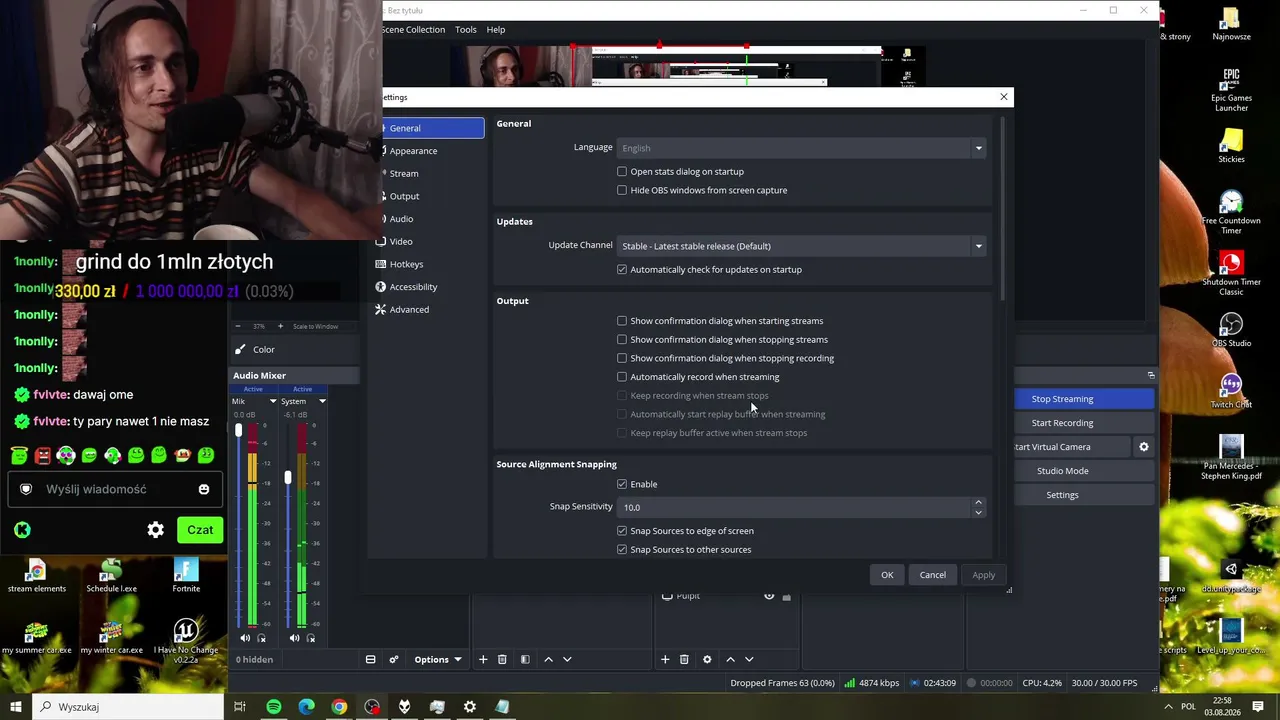The height and width of the screenshot is (720, 1280).
Task: Launch Fortnite desktop shortcut
Action: click(185, 575)
